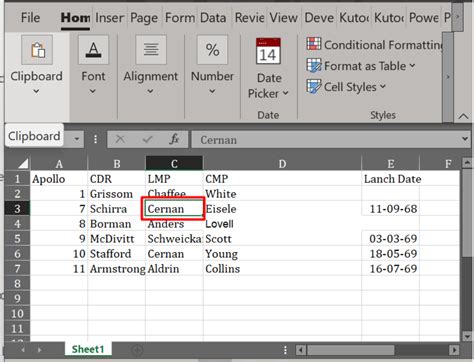474x362 pixels.
Task: Open the File tab
Action: (x=30, y=18)
